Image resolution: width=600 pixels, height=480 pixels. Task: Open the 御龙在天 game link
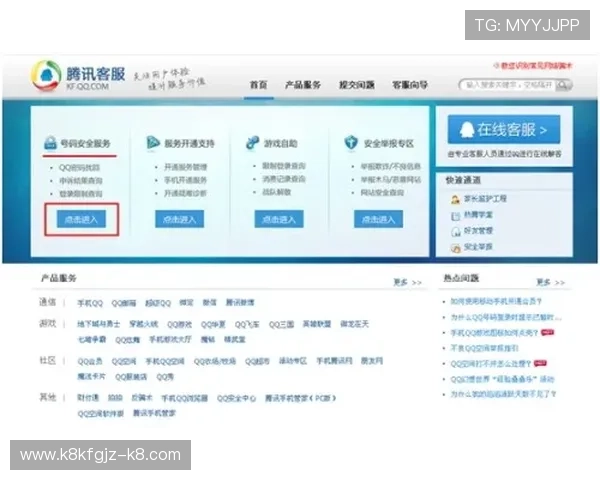354,324
